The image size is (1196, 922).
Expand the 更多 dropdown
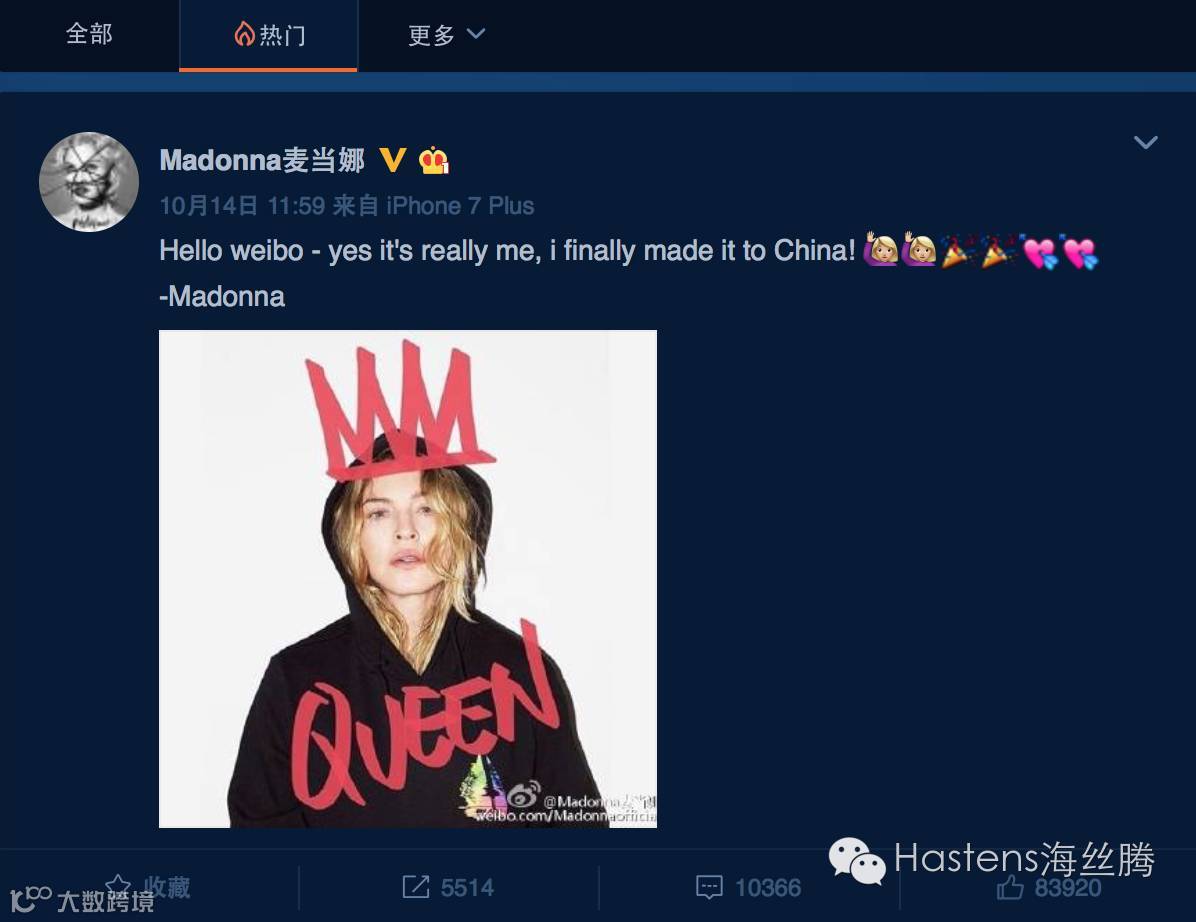(446, 34)
